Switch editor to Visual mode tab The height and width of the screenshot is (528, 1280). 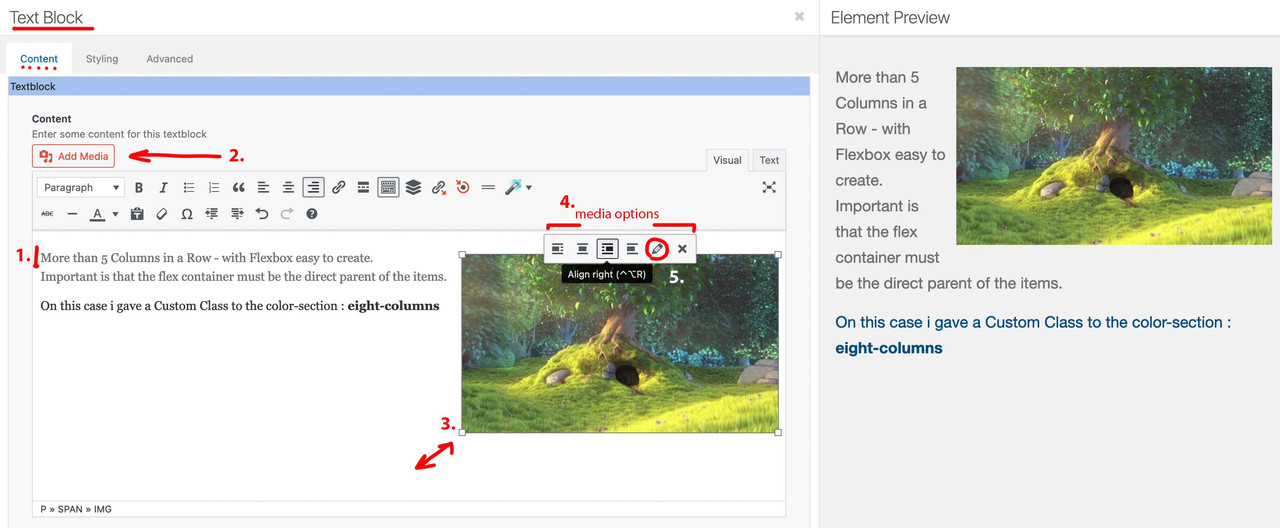coord(727,160)
